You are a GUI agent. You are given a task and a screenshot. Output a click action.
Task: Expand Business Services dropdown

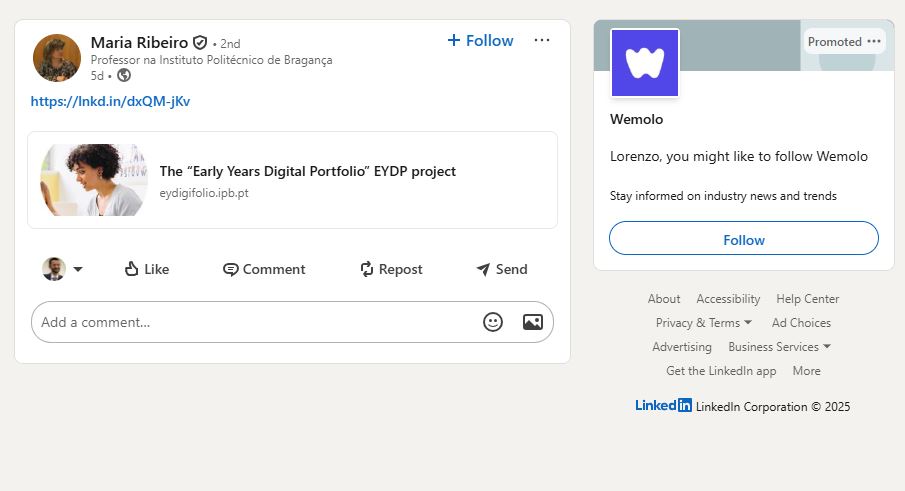point(779,347)
